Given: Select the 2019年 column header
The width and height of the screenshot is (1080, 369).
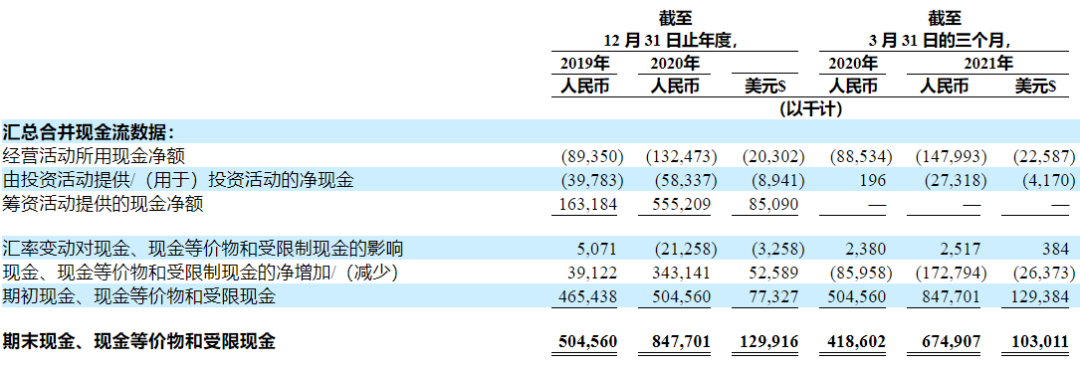Looking at the screenshot, I should 584,64.
